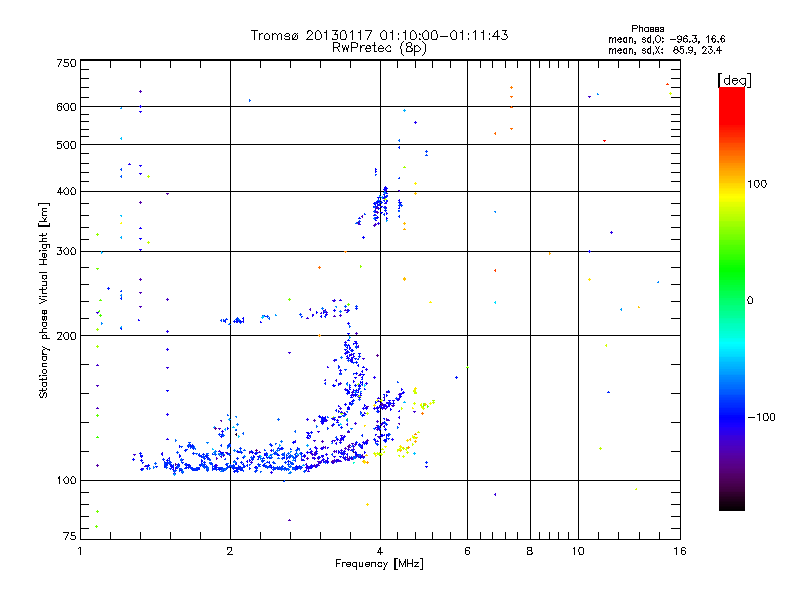This screenshot has height=600, width=800.
Task: Click the y-axis tick label '300'
Action: tap(66, 252)
